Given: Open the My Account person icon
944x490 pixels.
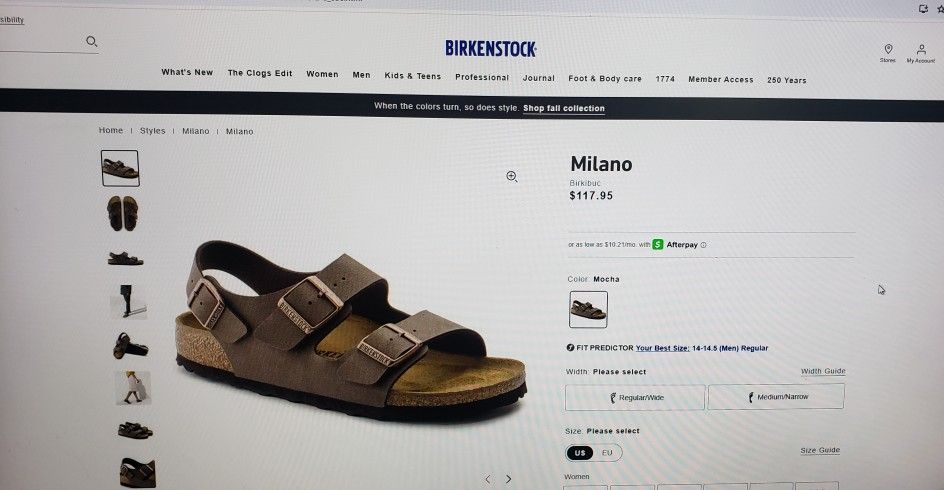Looking at the screenshot, I should point(921,49).
